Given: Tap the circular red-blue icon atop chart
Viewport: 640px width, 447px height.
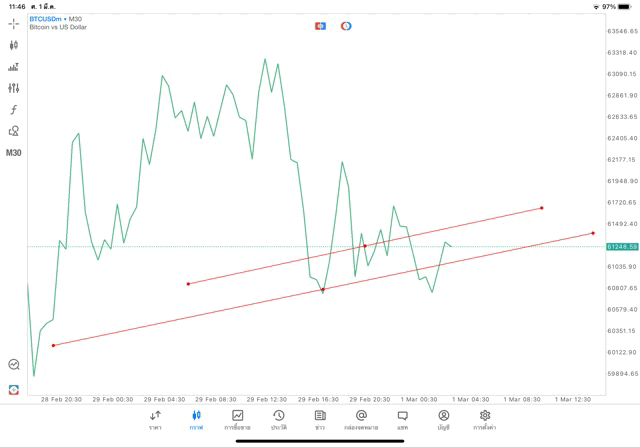Looking at the screenshot, I should point(346,26).
